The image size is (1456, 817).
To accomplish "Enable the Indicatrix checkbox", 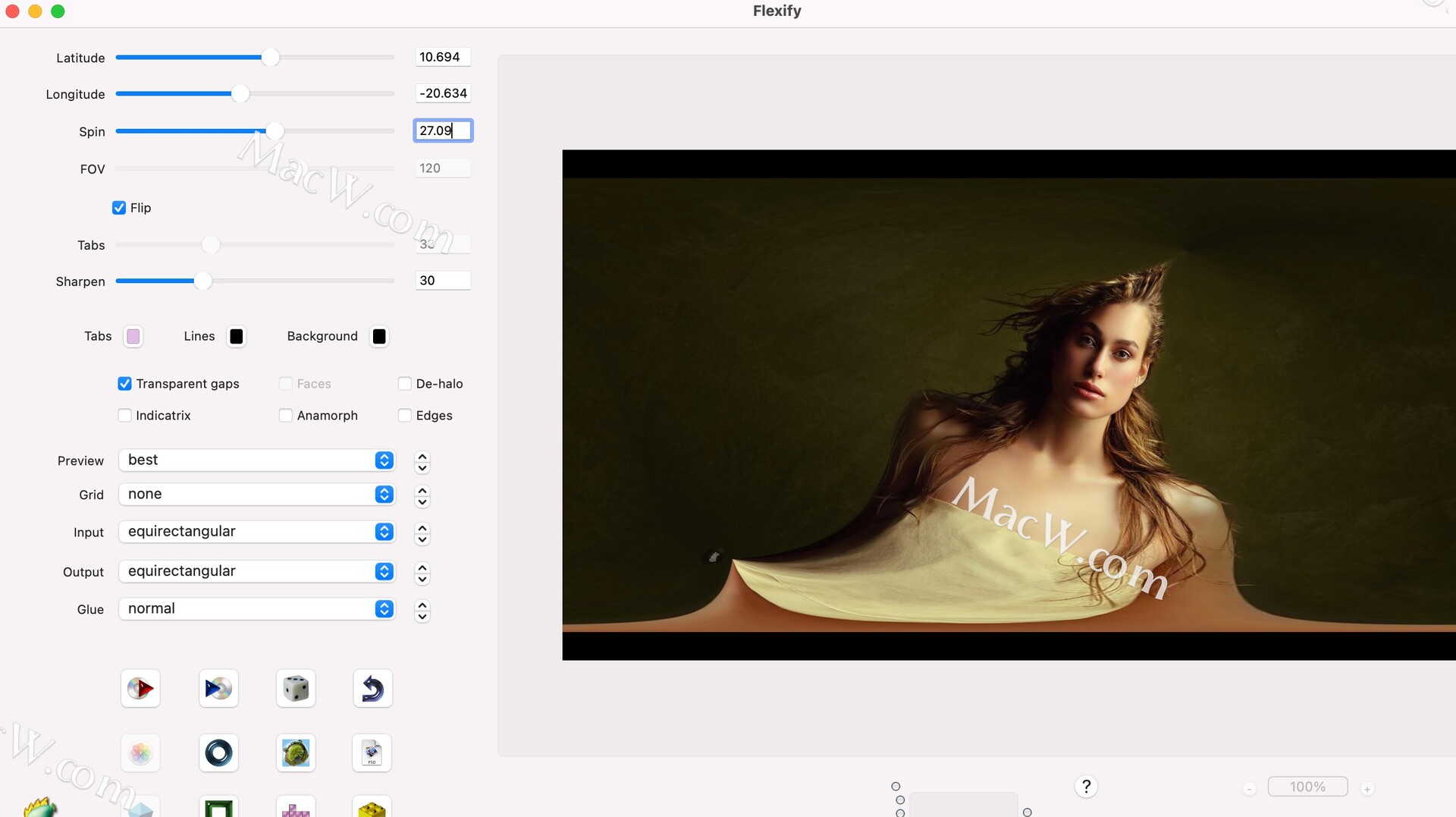I will [125, 416].
